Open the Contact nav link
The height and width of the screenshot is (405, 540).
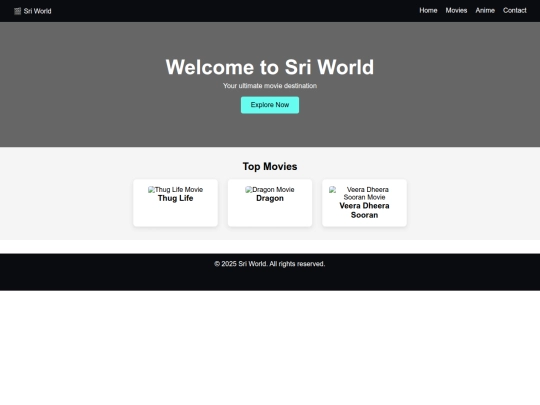point(515,11)
